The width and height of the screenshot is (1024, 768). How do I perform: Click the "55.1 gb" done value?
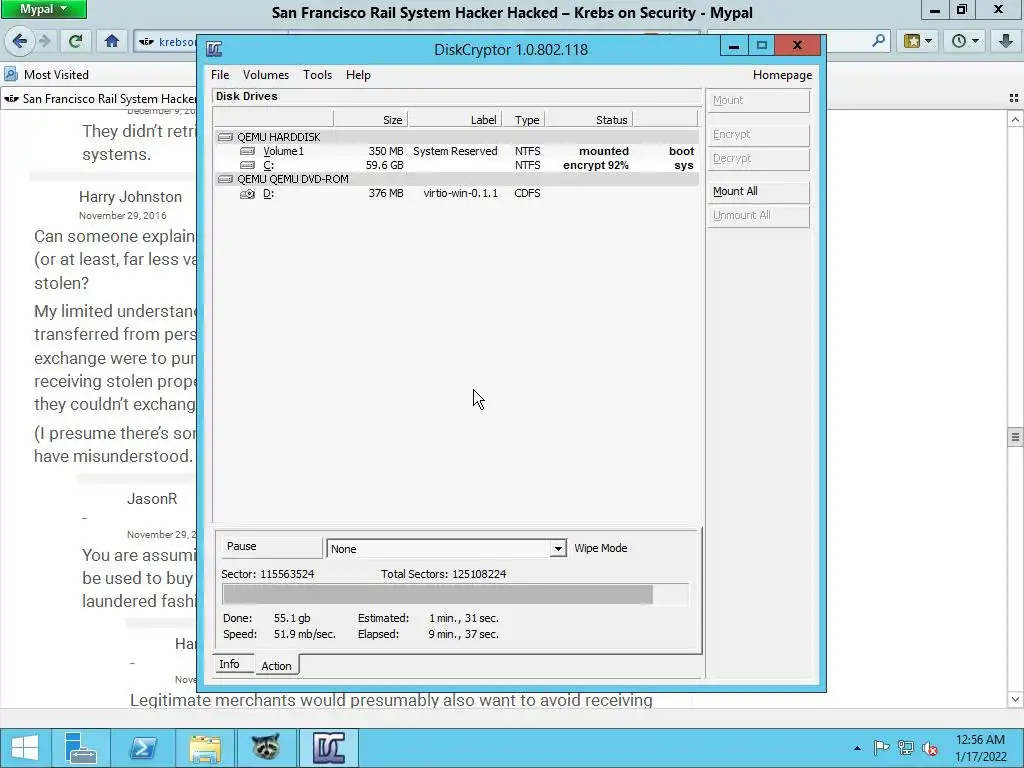[292, 618]
